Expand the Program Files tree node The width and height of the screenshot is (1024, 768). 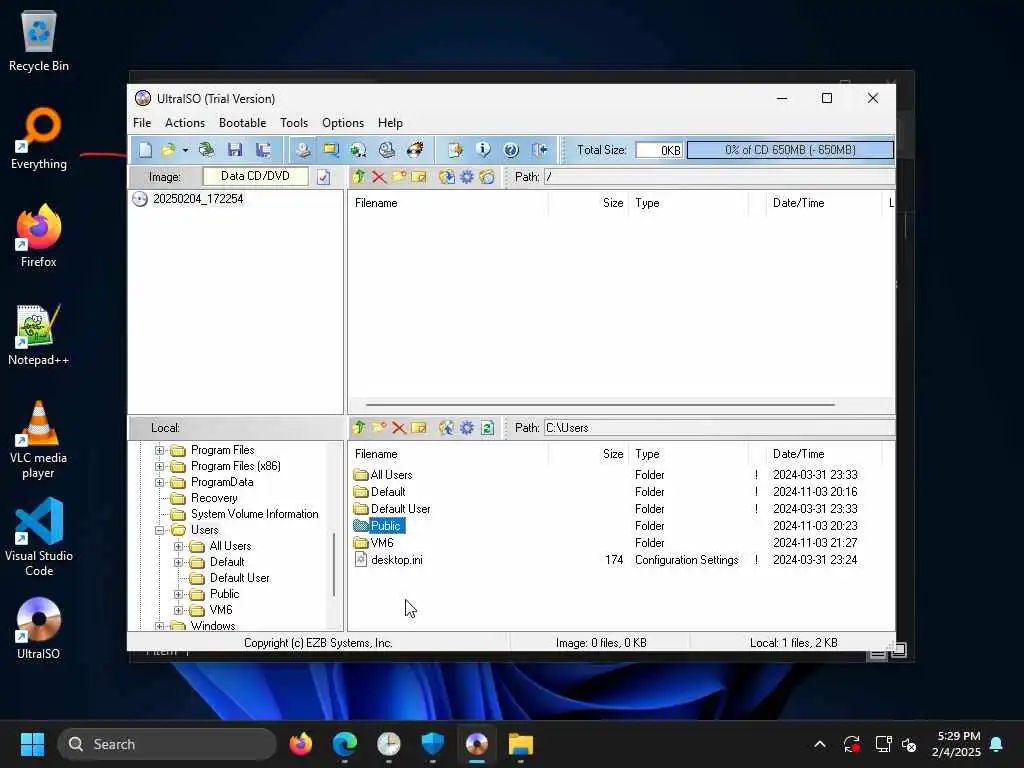[x=159, y=450]
